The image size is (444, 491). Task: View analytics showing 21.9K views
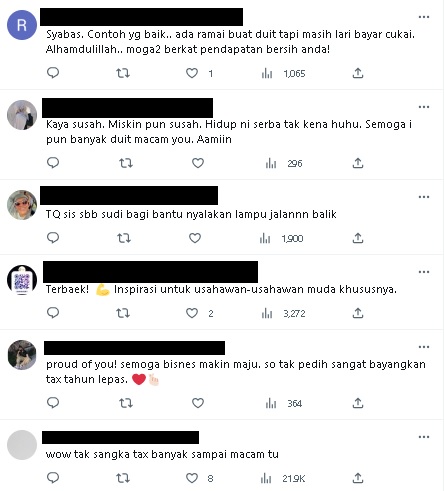(x=283, y=478)
